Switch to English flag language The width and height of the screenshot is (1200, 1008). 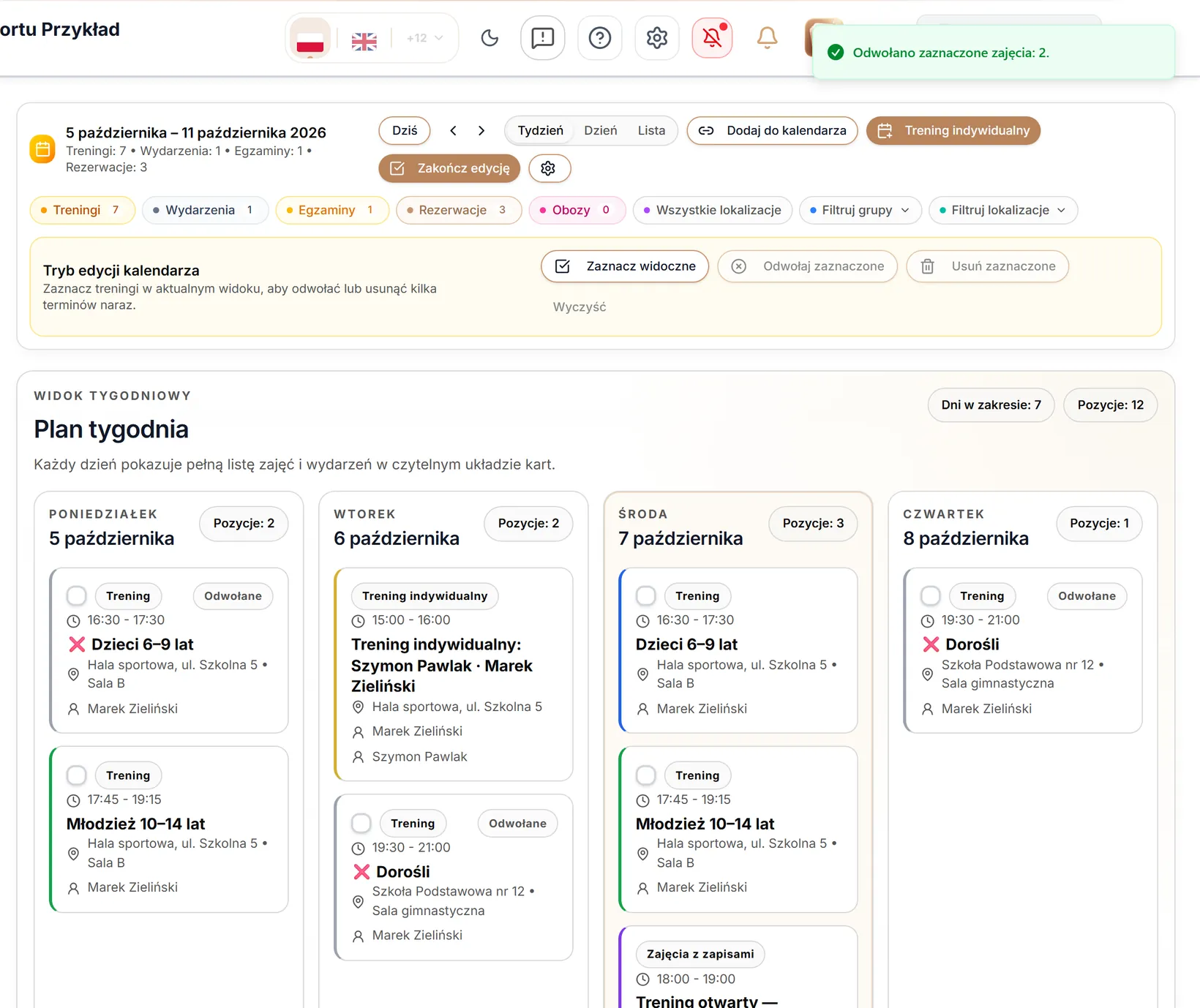[x=364, y=42]
